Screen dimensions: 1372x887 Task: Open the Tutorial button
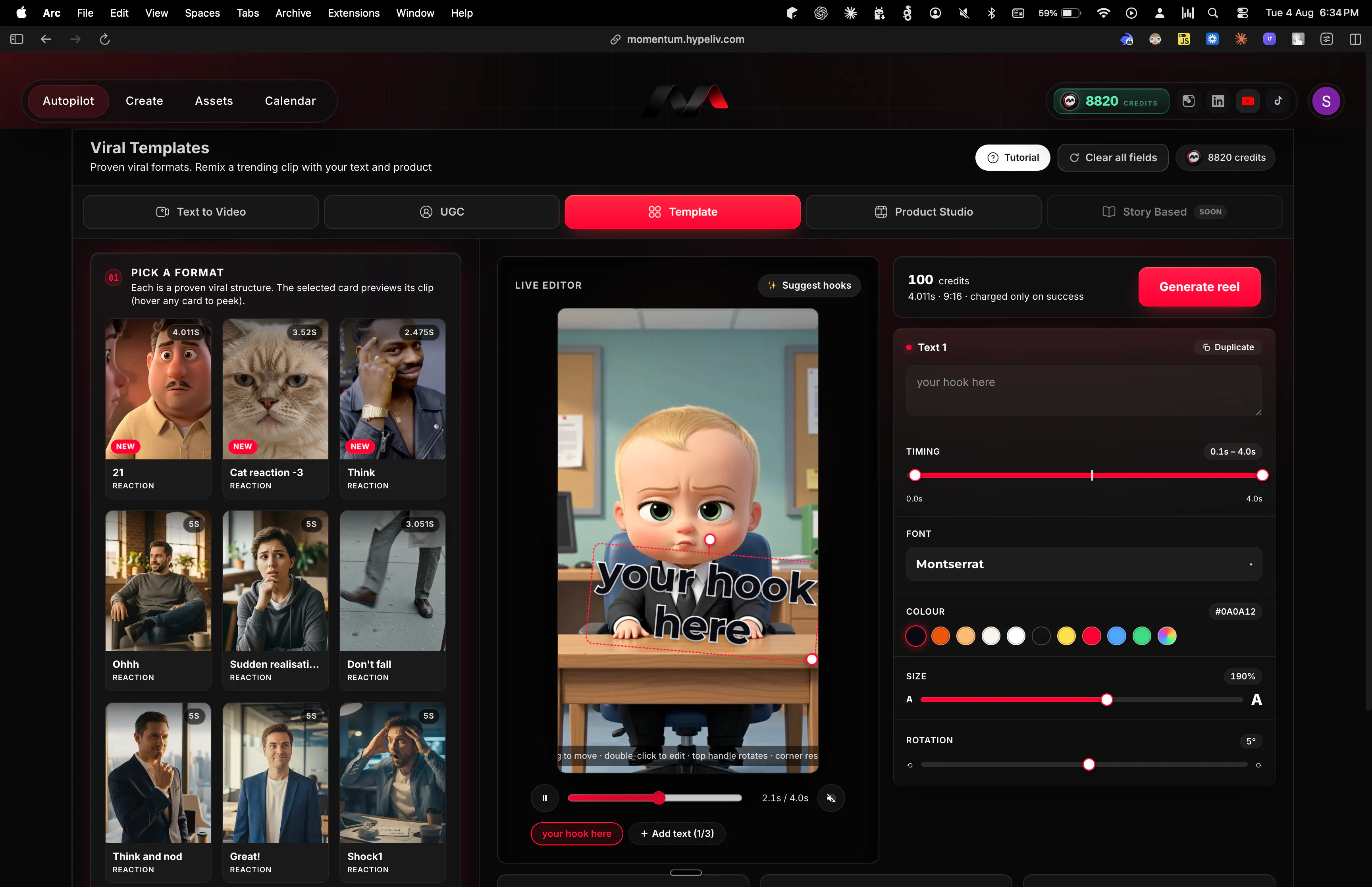click(x=1013, y=157)
